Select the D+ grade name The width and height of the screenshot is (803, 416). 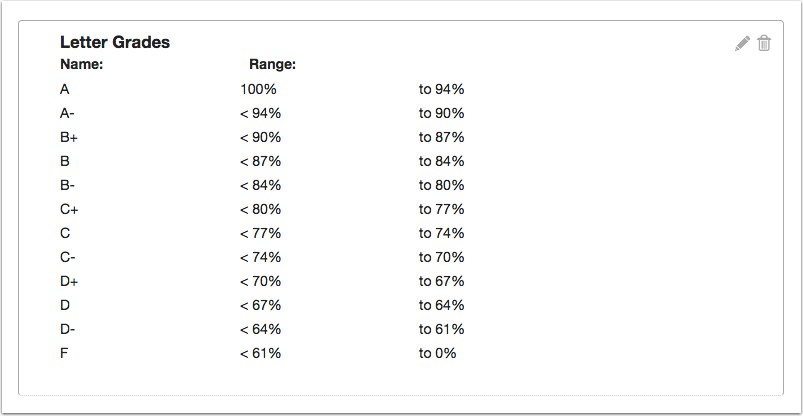point(69,281)
